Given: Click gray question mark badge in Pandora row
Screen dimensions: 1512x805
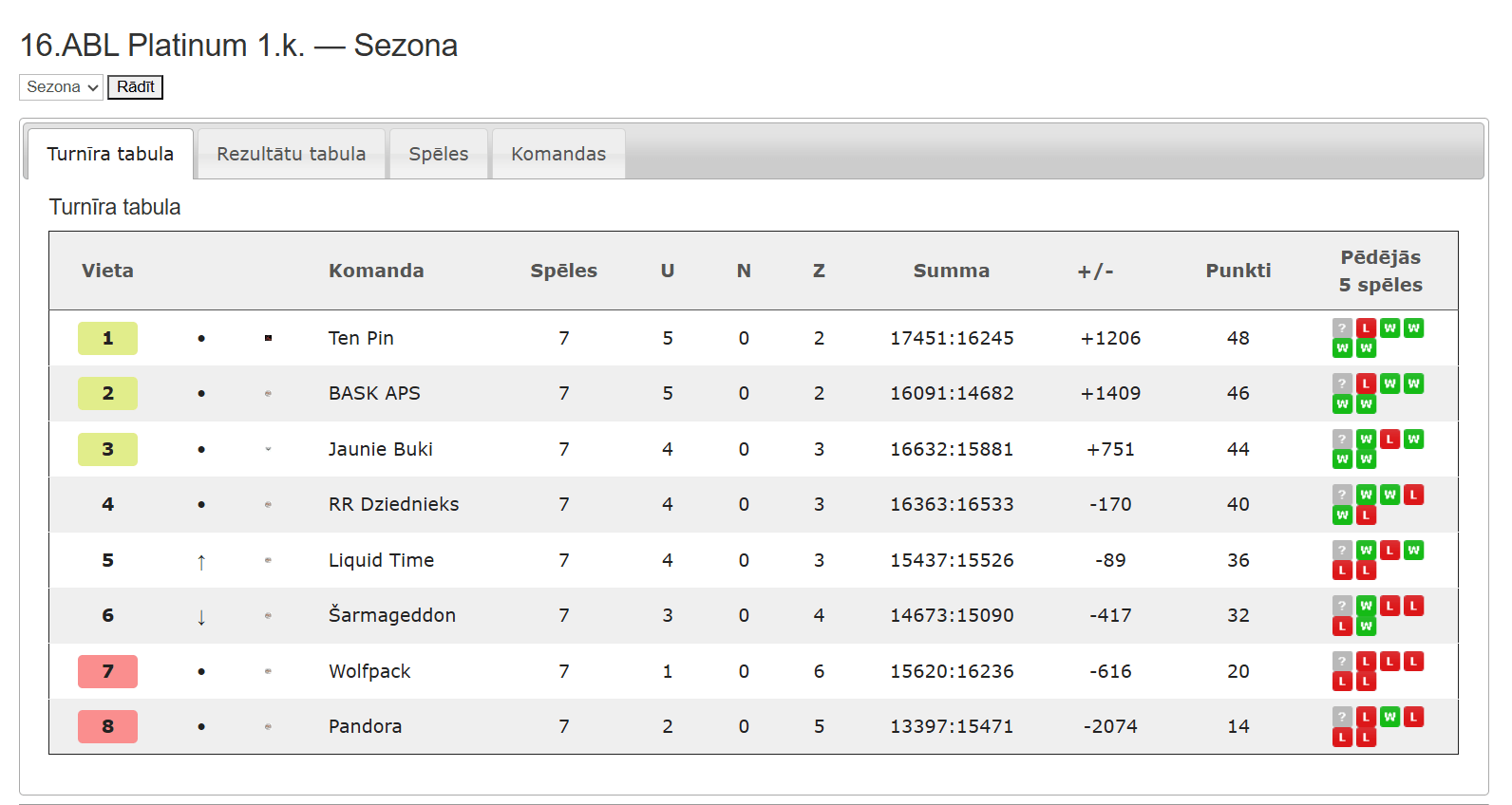Looking at the screenshot, I should (1342, 717).
